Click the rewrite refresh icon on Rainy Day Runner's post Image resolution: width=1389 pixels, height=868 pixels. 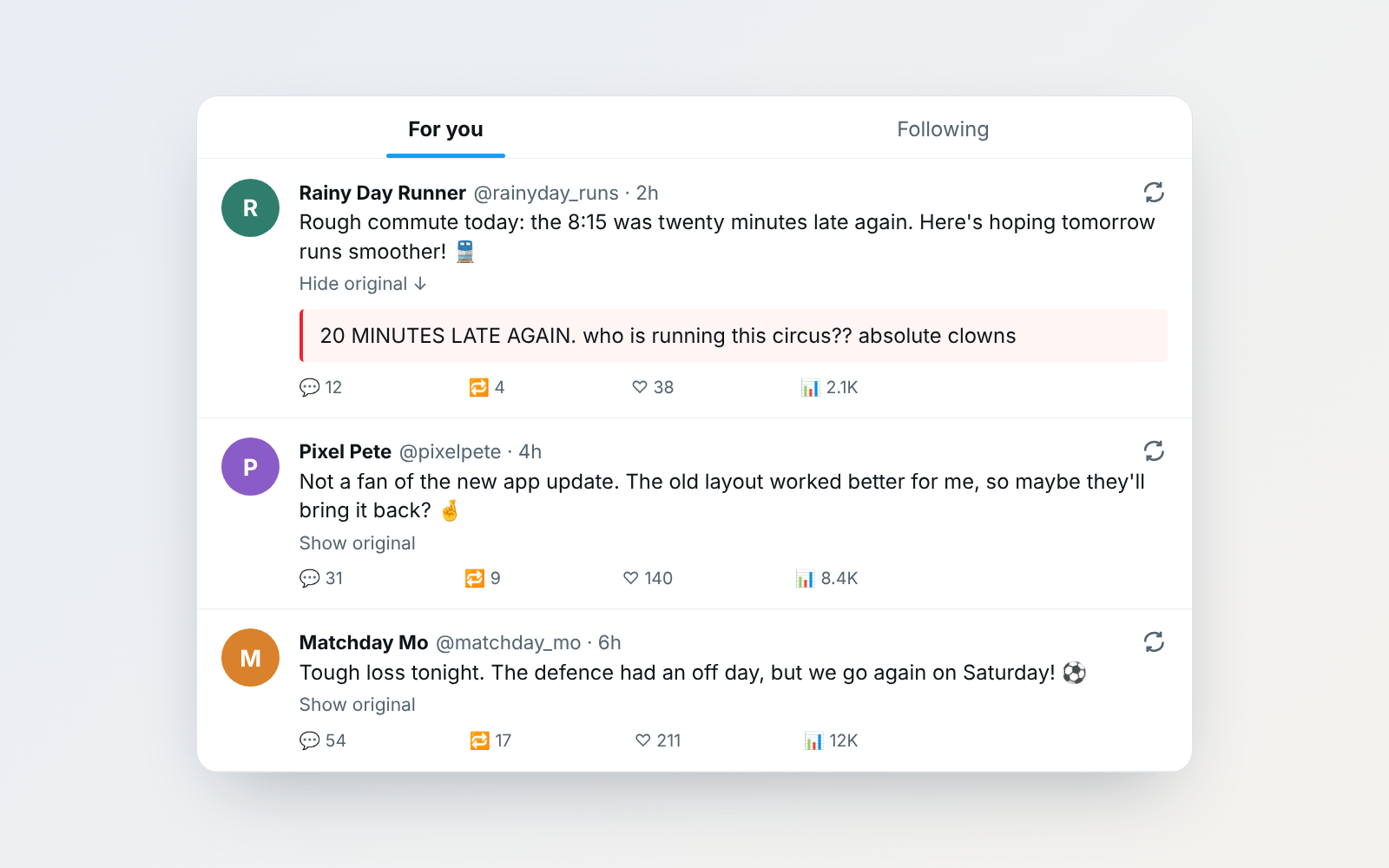[1154, 192]
